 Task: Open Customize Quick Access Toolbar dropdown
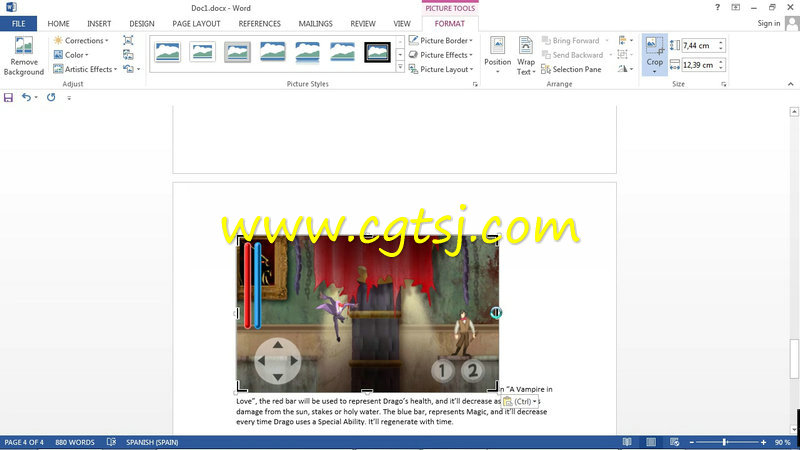point(69,98)
